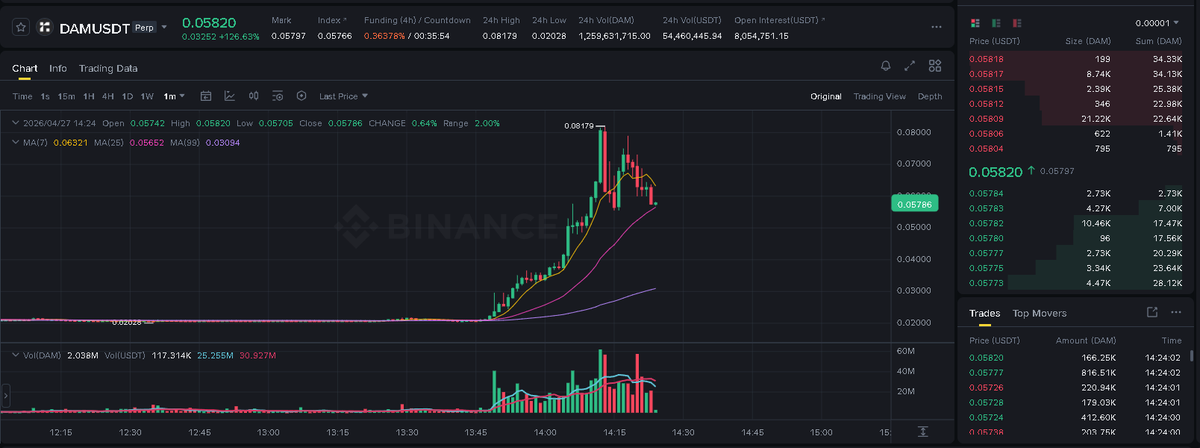Screen dimensions: 1200x448
Task: Click the order book mid price 0.05820
Action: 995,171
